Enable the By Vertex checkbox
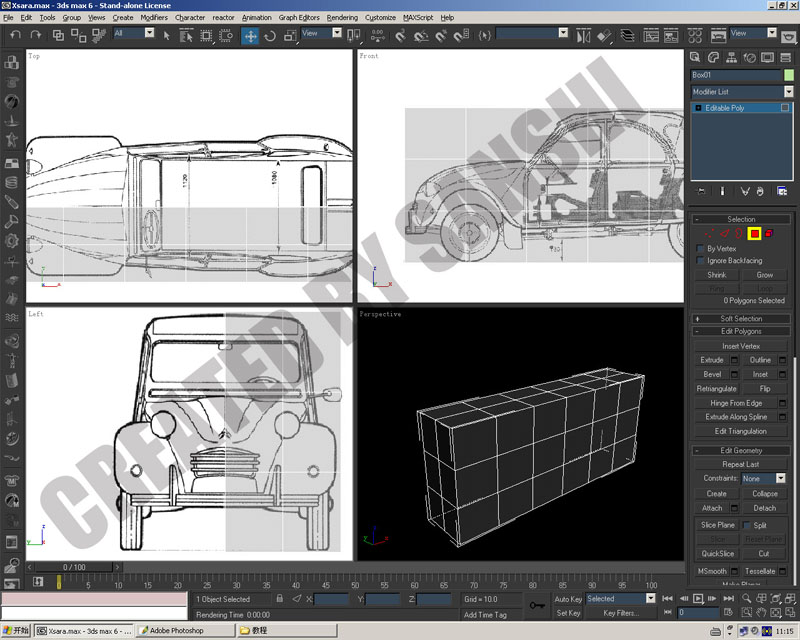This screenshot has height=640, width=800. tap(701, 249)
